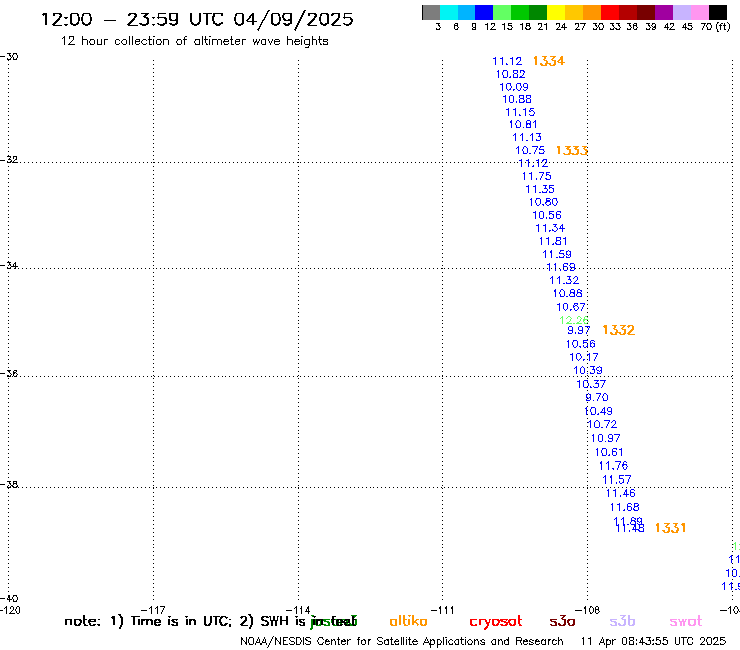The width and height of the screenshot is (740, 650).
Task: Click the wave height reading 10.09
Action: pos(514,87)
